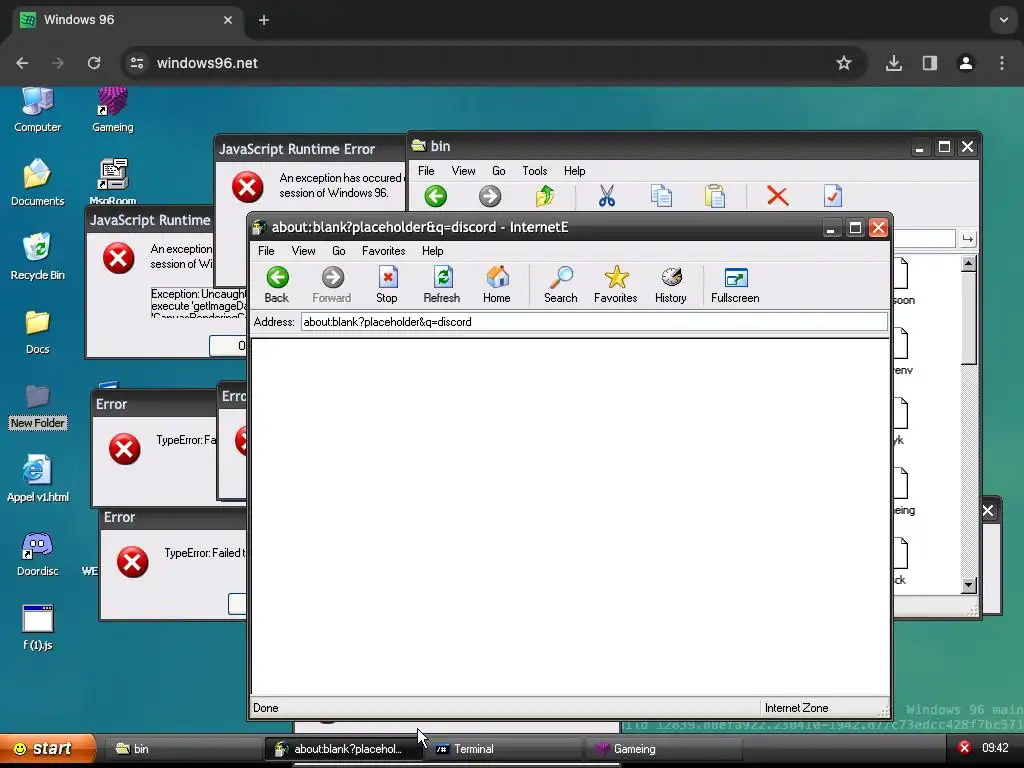The width and height of the screenshot is (1024, 768).
Task: Open the View menu in bin window
Action: pos(463,170)
